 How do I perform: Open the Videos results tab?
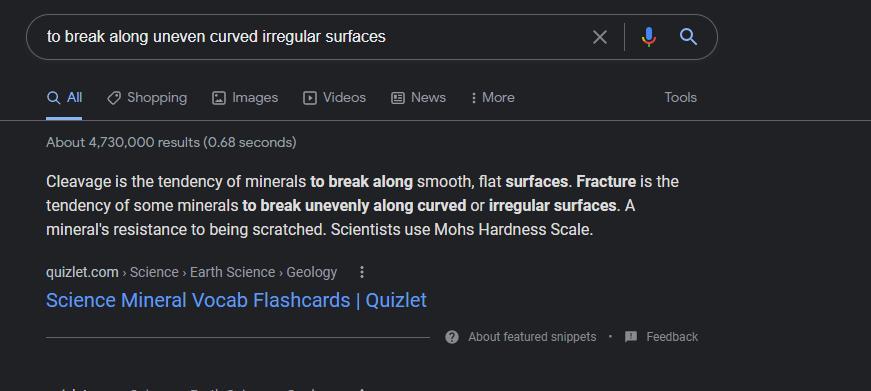click(334, 98)
